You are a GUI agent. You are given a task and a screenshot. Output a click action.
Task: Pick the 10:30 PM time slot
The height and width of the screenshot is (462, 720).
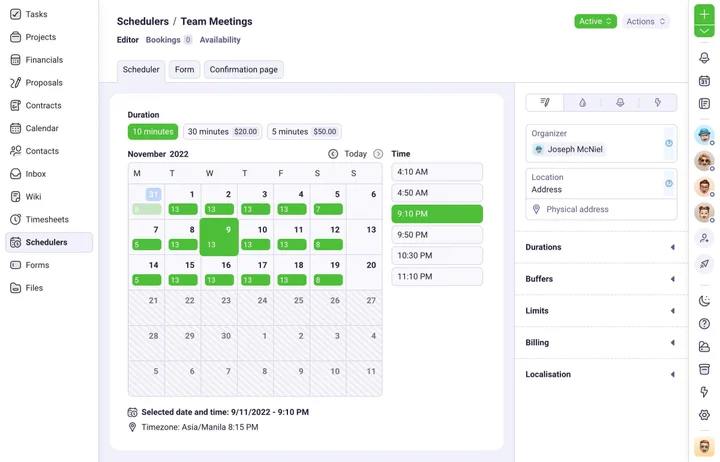436,256
